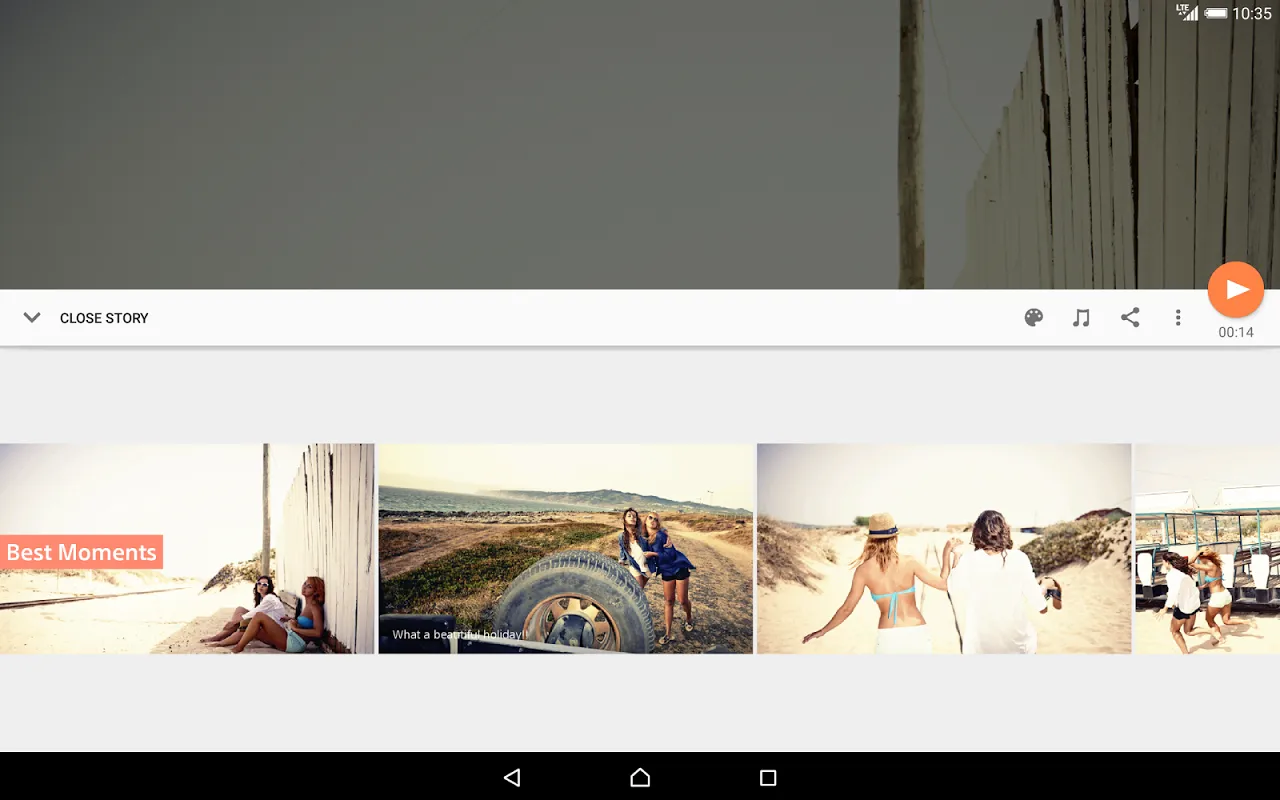The height and width of the screenshot is (800, 1280).
Task: Tap the LTE signal indicator
Action: click(1187, 12)
